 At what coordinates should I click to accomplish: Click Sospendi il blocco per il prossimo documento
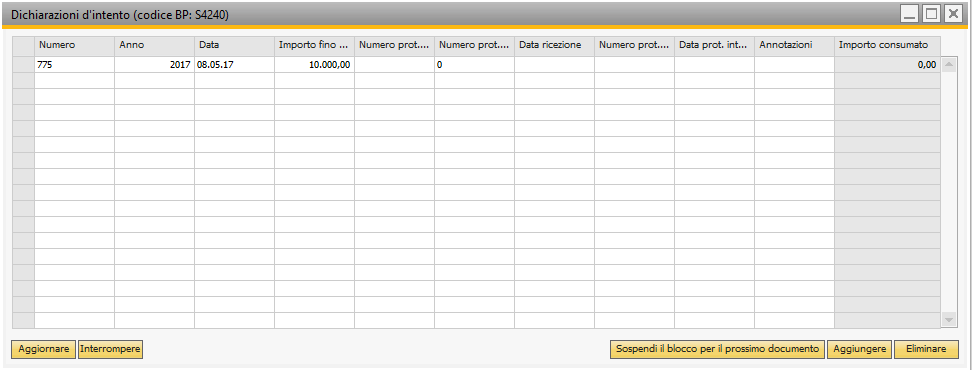click(x=718, y=349)
